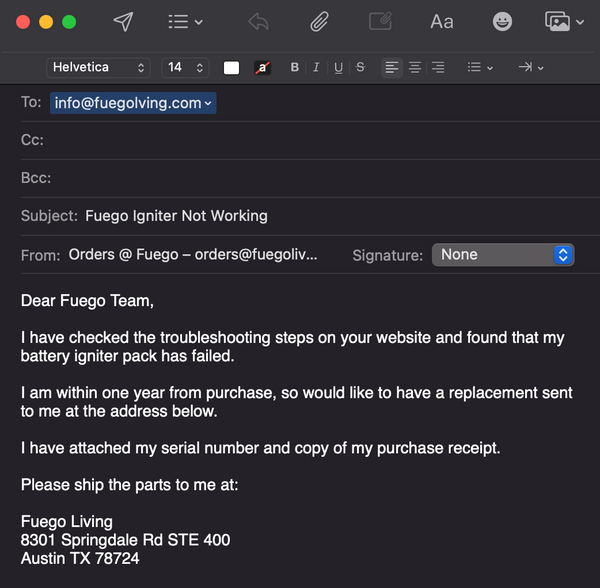Open the markup attachment tool
This screenshot has width=600, height=588.
point(380,22)
